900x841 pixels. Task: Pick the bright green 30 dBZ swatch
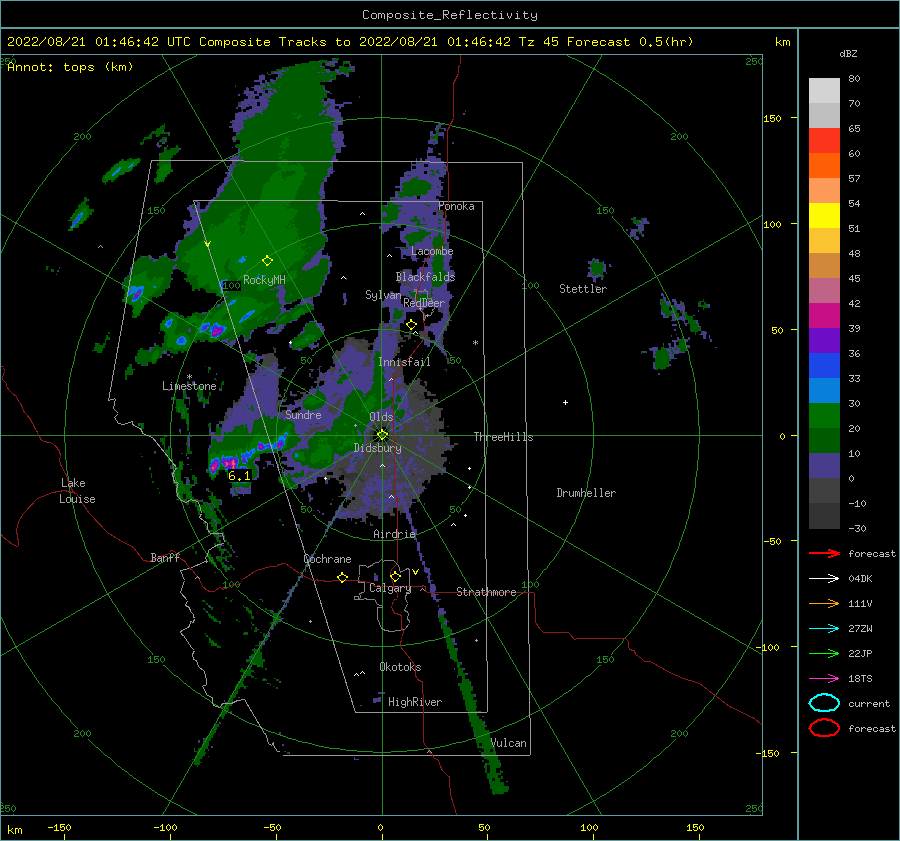(x=824, y=415)
